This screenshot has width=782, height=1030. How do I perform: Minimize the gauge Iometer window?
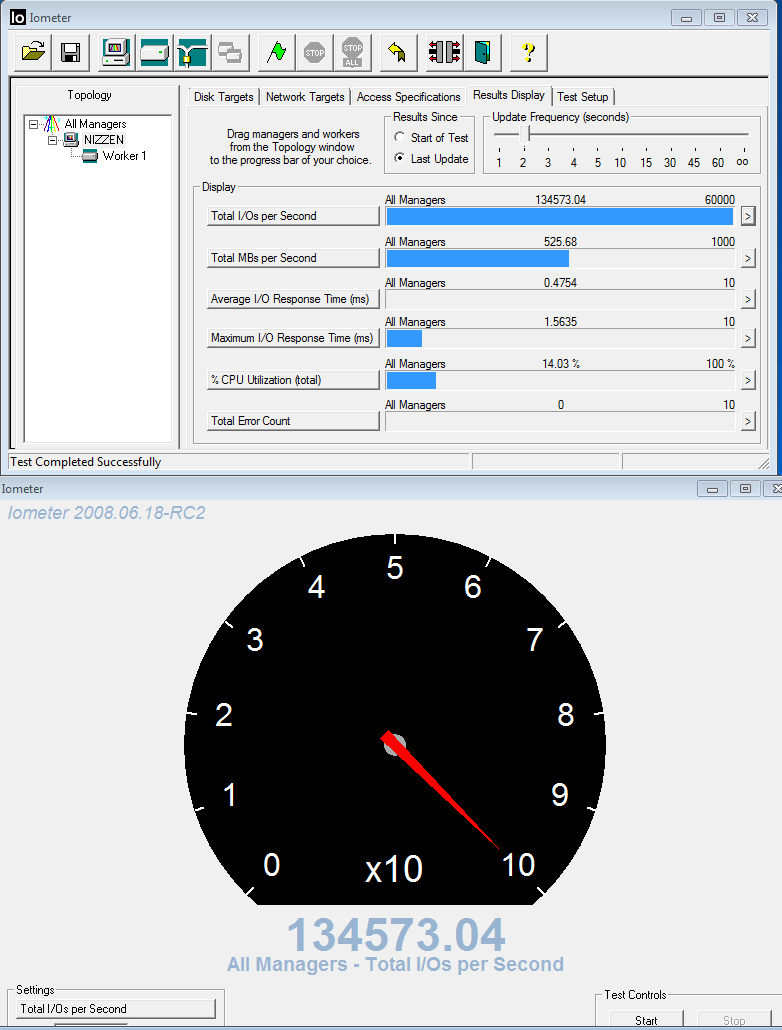[712, 489]
